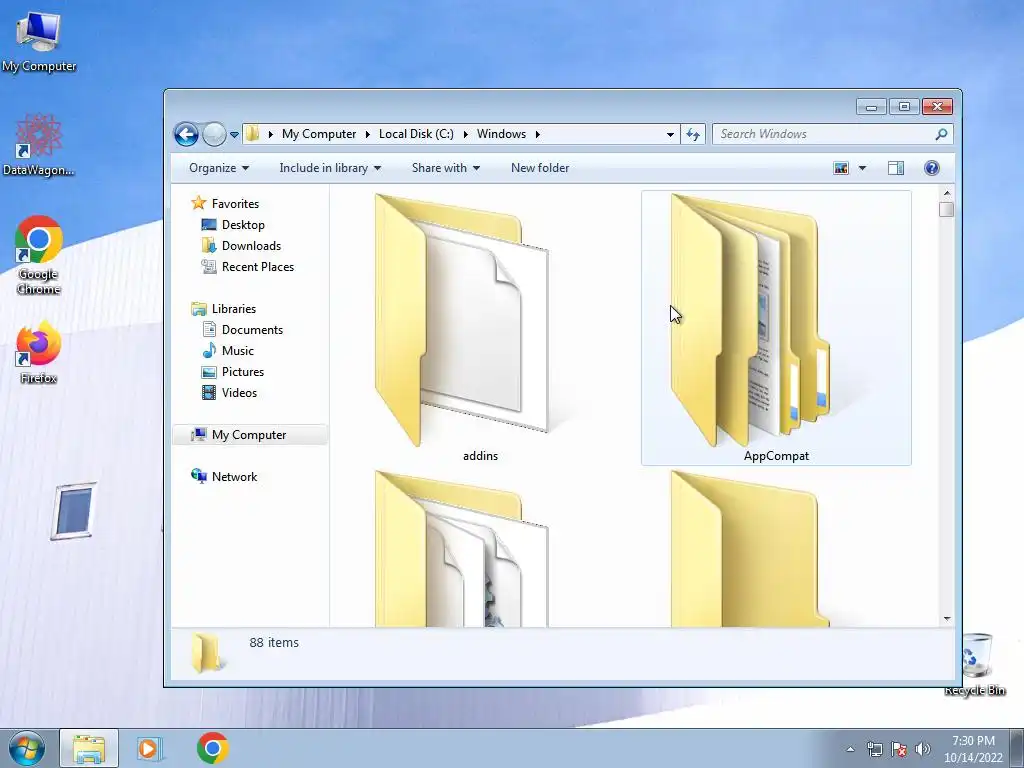This screenshot has height=768, width=1024.
Task: Click the New folder button
Action: tap(540, 168)
